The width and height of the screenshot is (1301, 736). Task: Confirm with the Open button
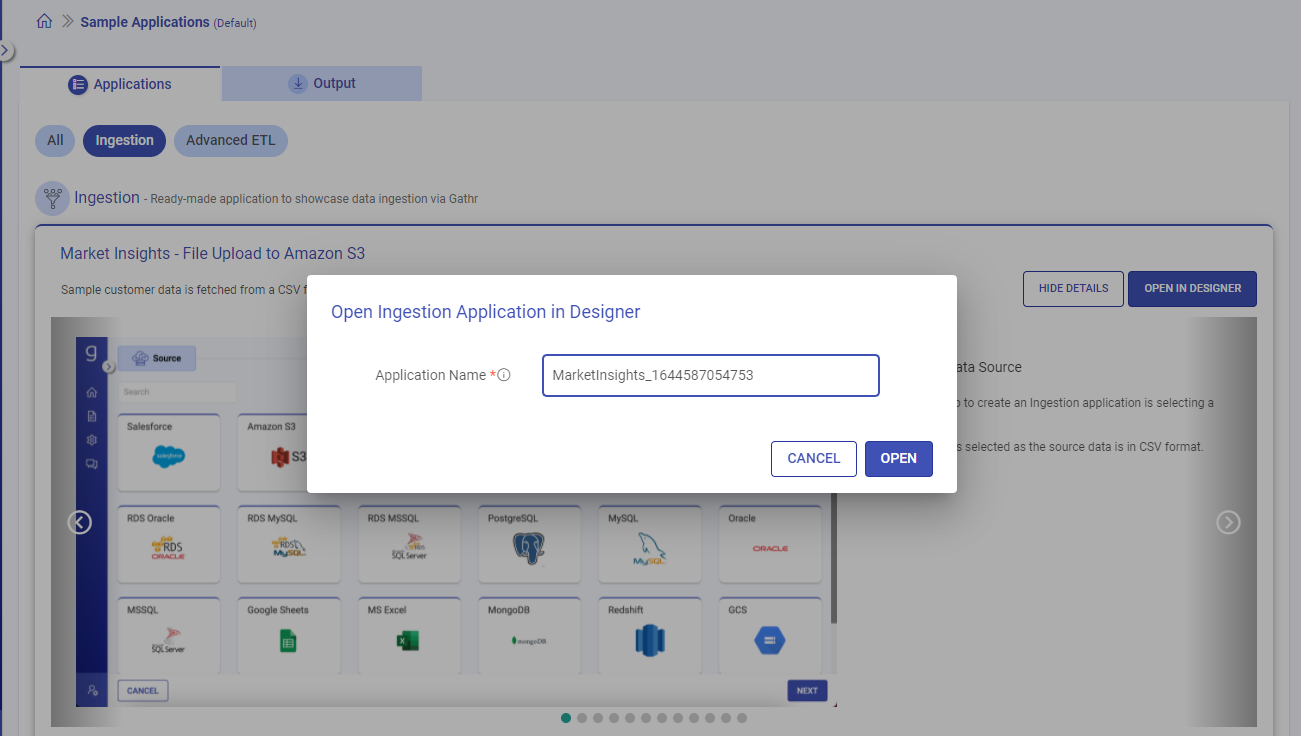[x=898, y=458]
